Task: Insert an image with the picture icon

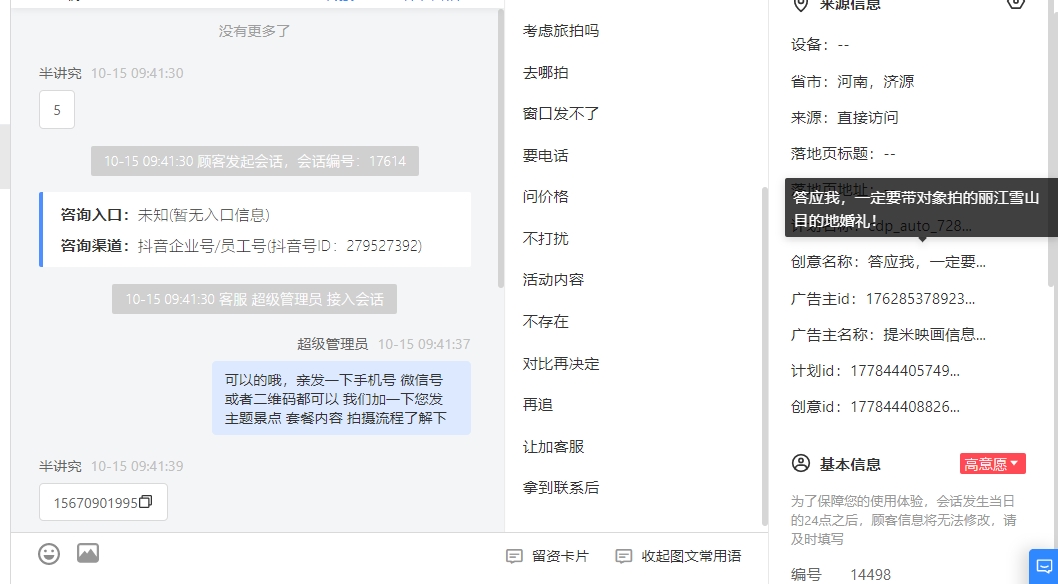Action: point(88,553)
